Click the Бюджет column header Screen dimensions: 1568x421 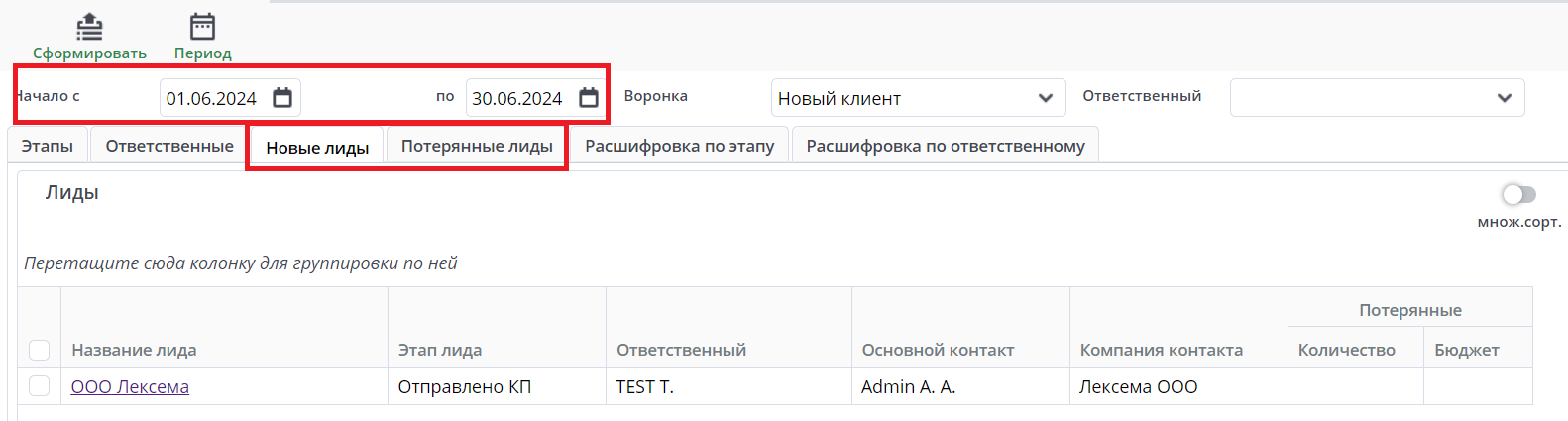1466,350
